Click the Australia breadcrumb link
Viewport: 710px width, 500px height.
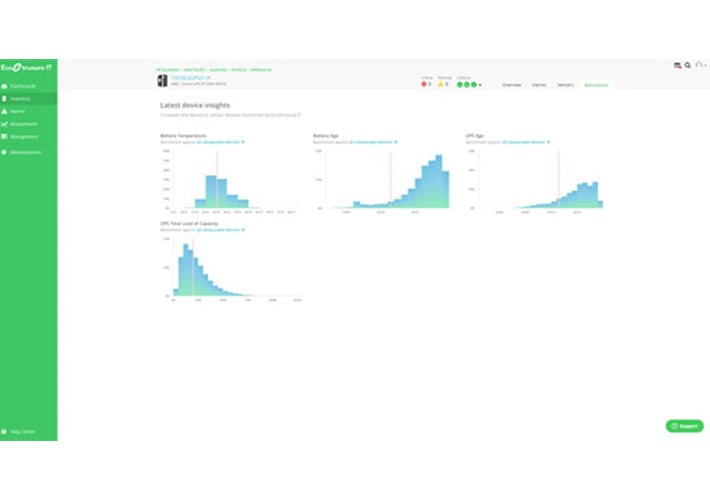218,70
